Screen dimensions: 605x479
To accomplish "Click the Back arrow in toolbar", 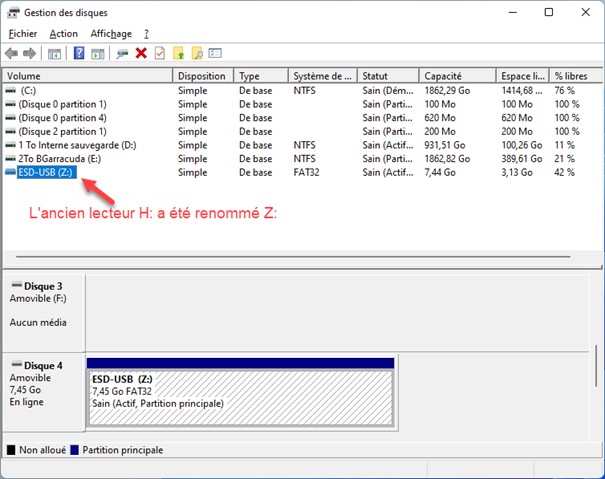I will 11,53.
